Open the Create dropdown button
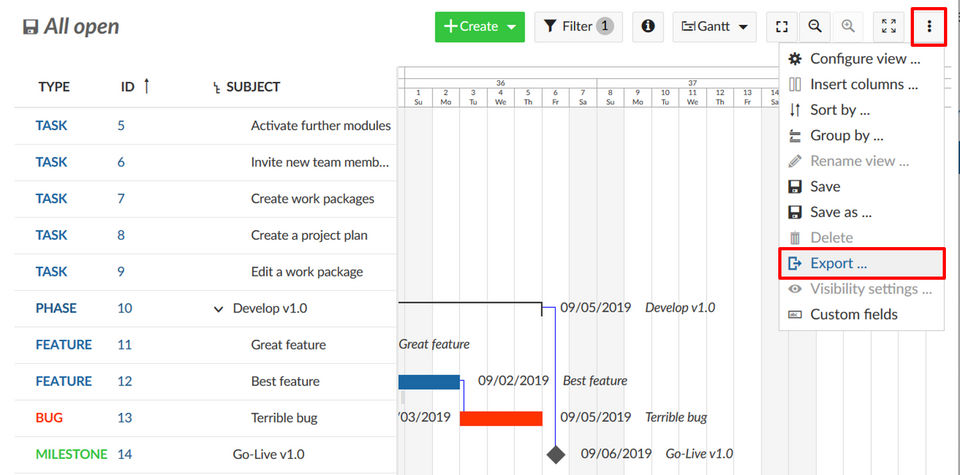 [480, 27]
